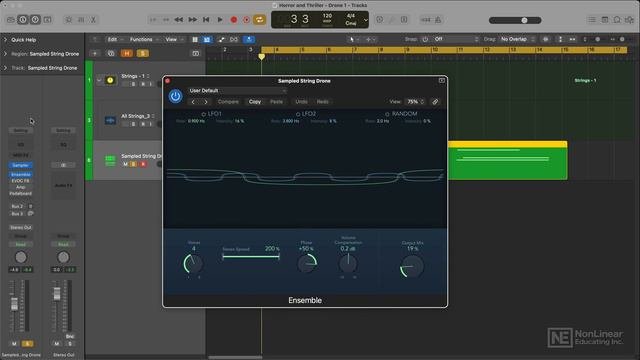Screen dimensions: 640x360
Task: Click the Stereo Out output slot
Action: pos(20,227)
